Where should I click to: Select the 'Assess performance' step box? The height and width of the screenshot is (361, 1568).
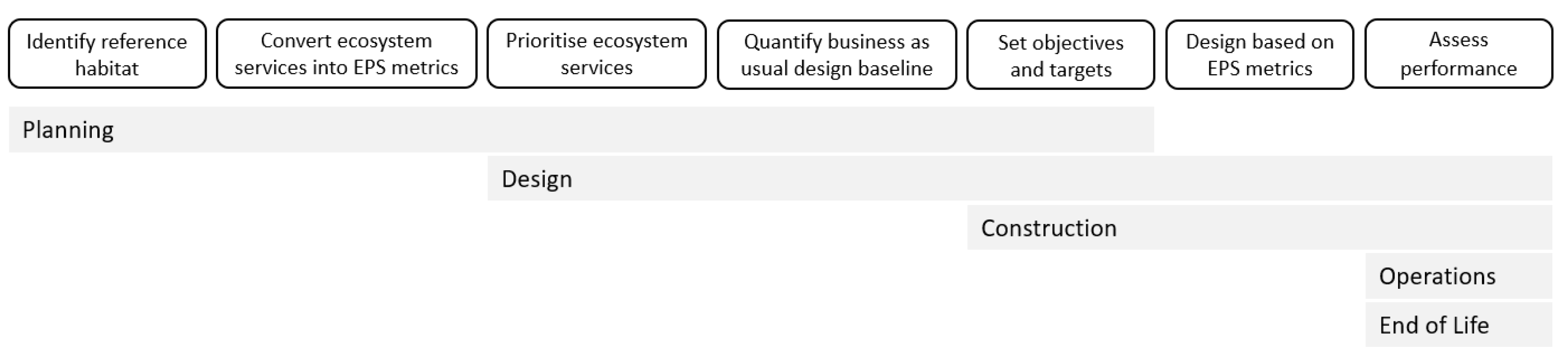tap(1459, 54)
